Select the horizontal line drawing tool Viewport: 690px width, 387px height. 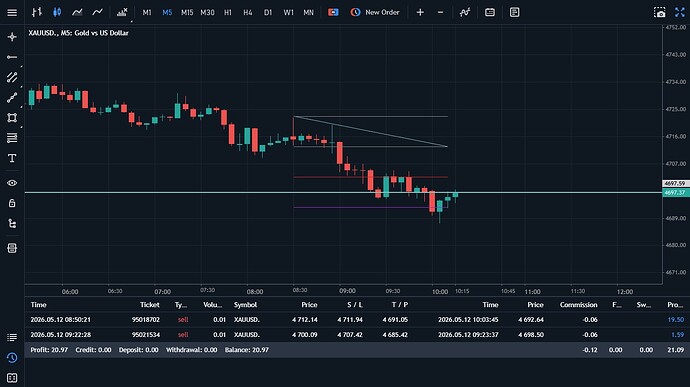12,57
